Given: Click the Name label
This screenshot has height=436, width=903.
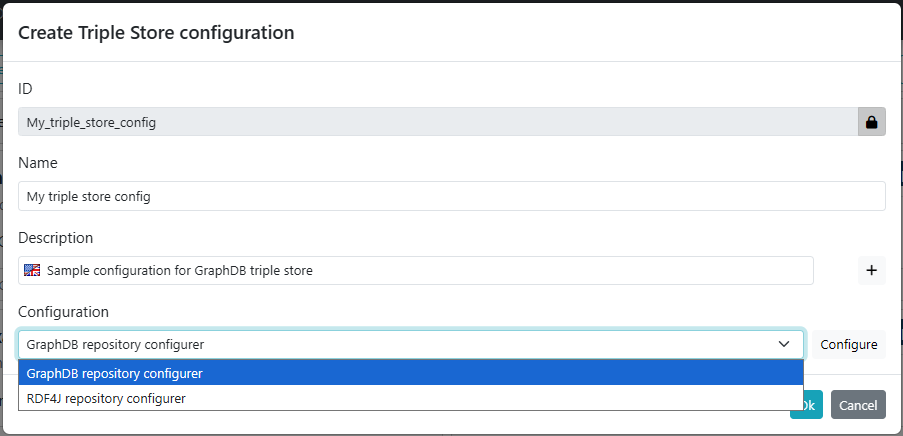Looking at the screenshot, I should click(38, 162).
